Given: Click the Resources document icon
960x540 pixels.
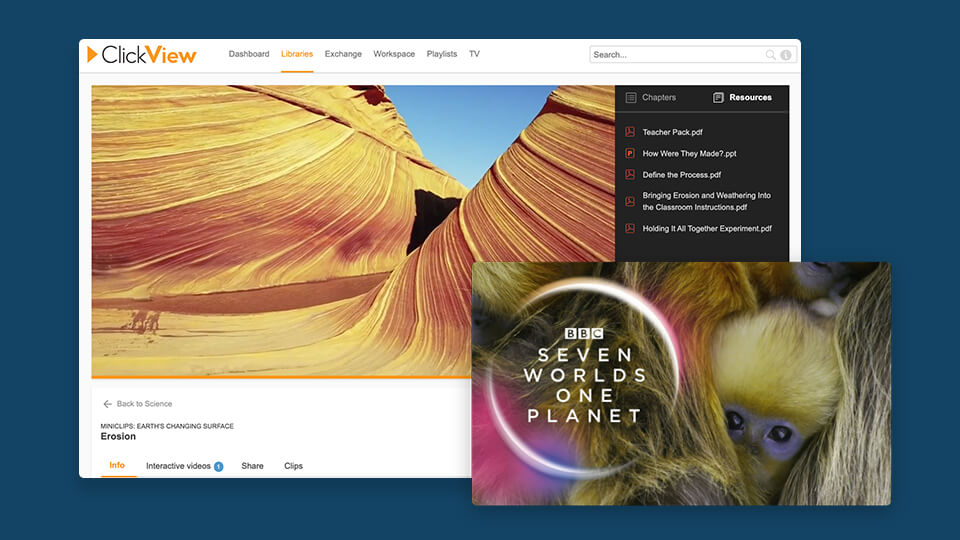Looking at the screenshot, I should tap(718, 98).
